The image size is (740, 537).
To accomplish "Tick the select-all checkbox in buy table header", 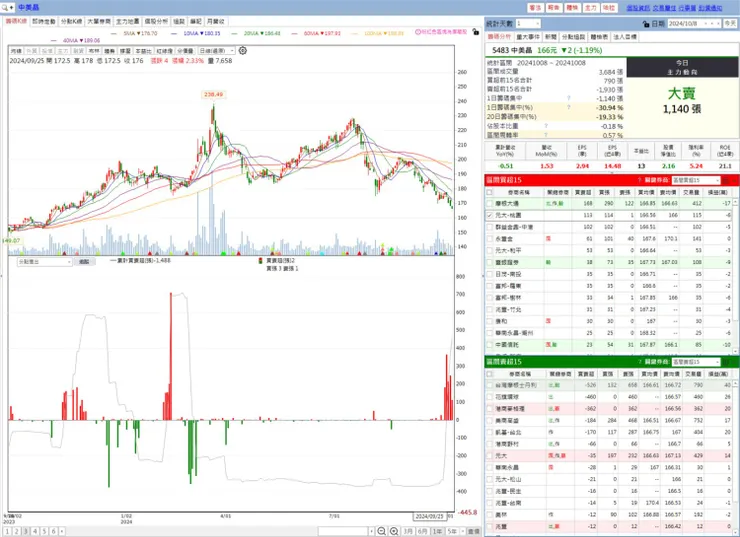I will coord(489,193).
